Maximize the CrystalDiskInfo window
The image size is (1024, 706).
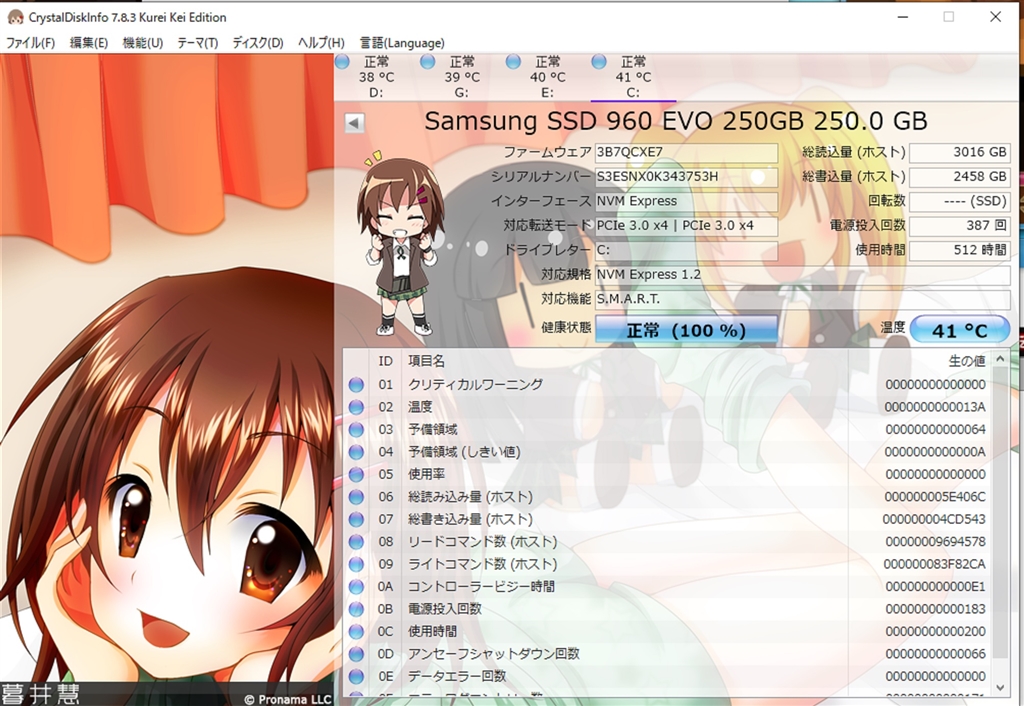[x=948, y=17]
